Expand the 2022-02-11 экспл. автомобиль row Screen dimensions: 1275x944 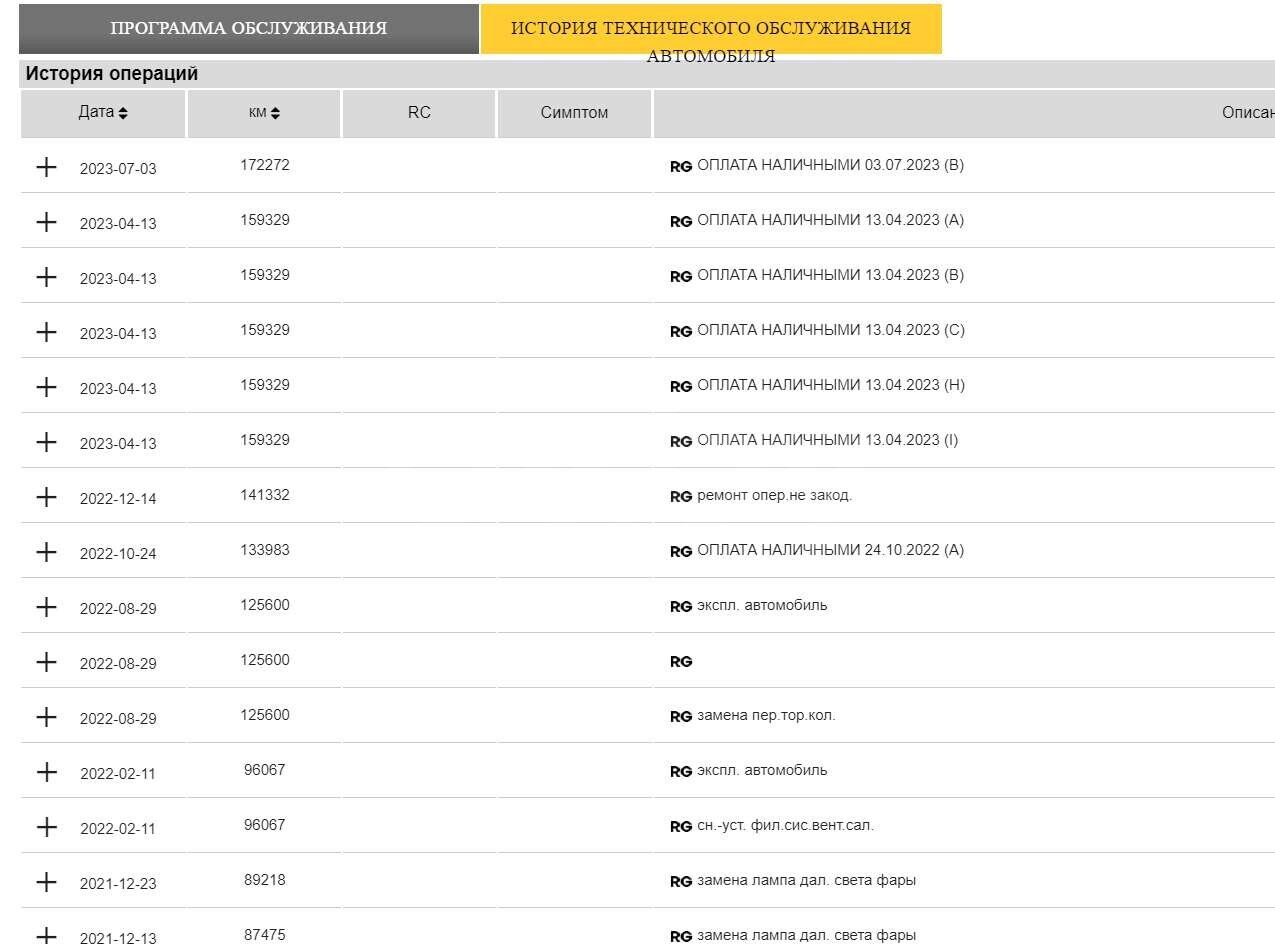(46, 772)
